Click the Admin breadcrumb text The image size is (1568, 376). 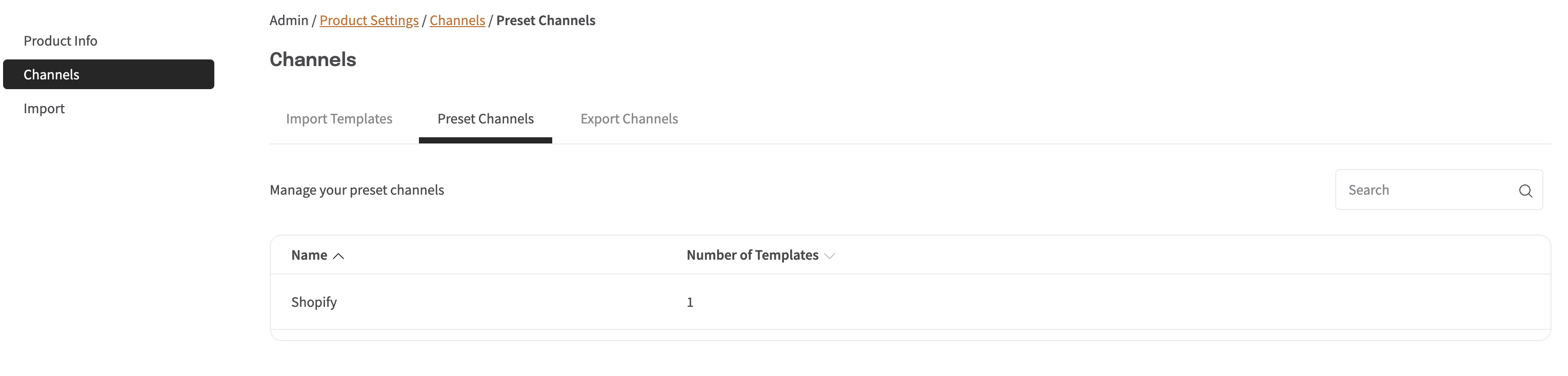pyautogui.click(x=289, y=20)
